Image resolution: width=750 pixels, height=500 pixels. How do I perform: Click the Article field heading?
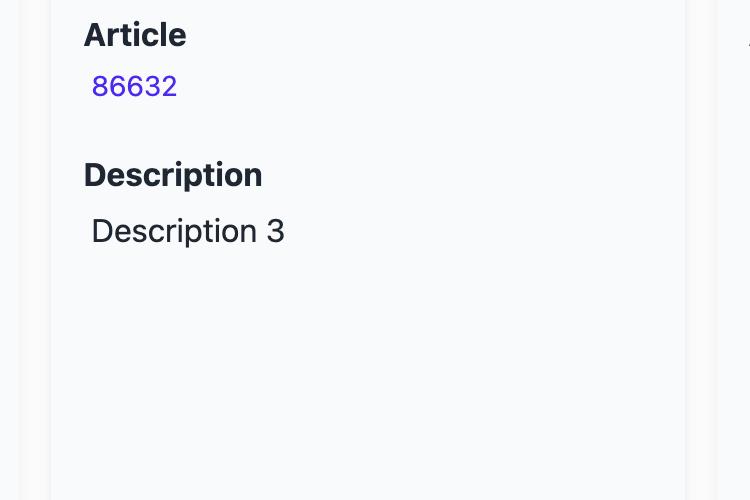point(135,35)
